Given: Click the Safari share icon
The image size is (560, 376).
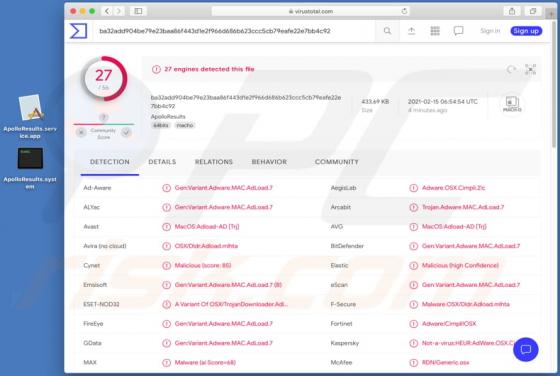Looking at the screenshot, I should pos(512,11).
